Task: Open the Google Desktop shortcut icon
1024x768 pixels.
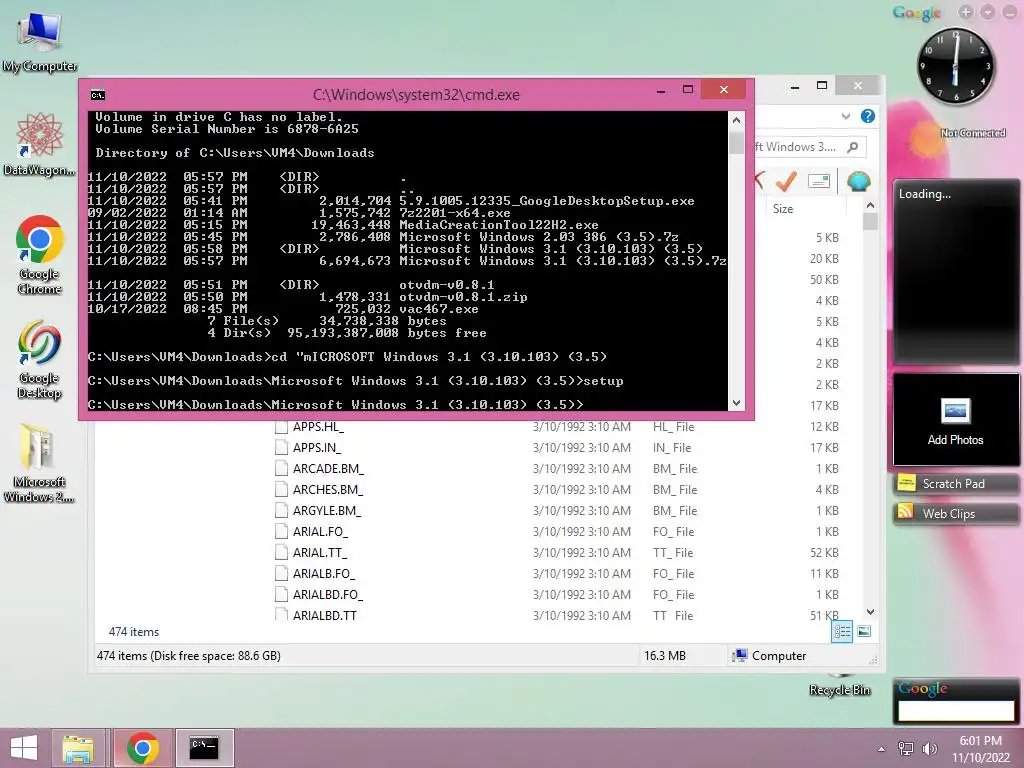Action: (39, 359)
